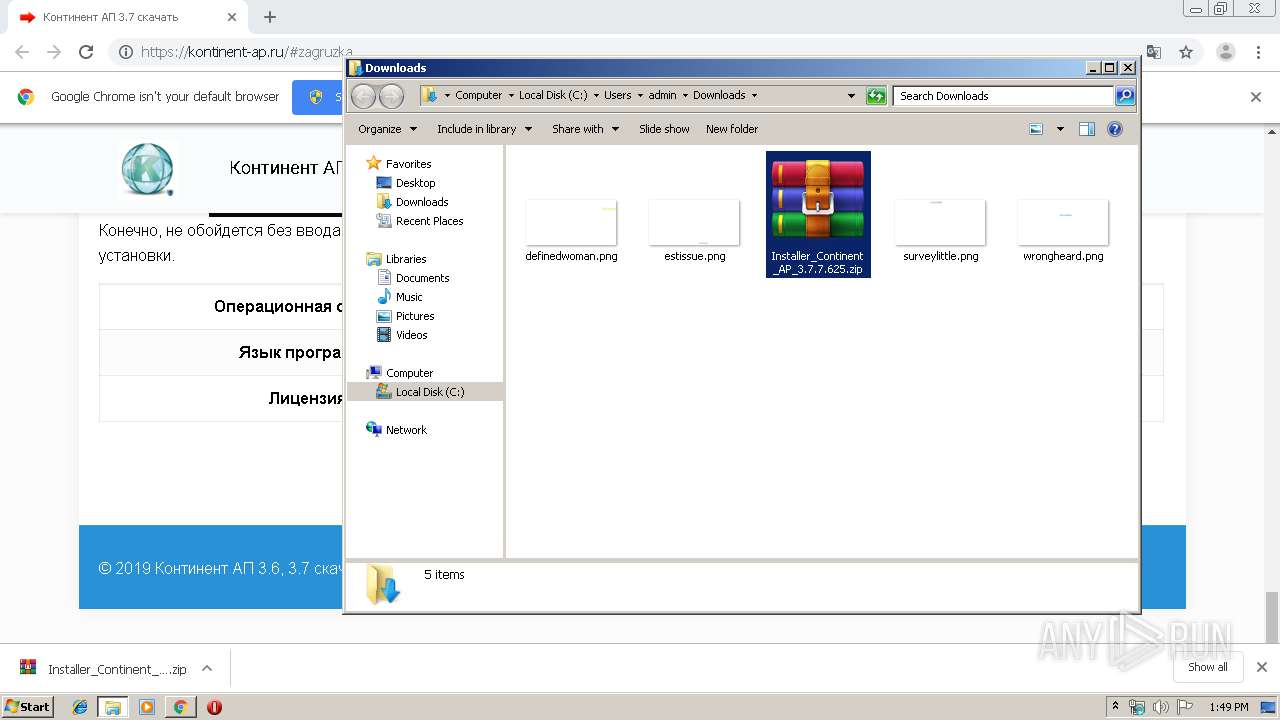The width and height of the screenshot is (1280, 720).
Task: Open the Documents library
Action: pyautogui.click(x=422, y=278)
